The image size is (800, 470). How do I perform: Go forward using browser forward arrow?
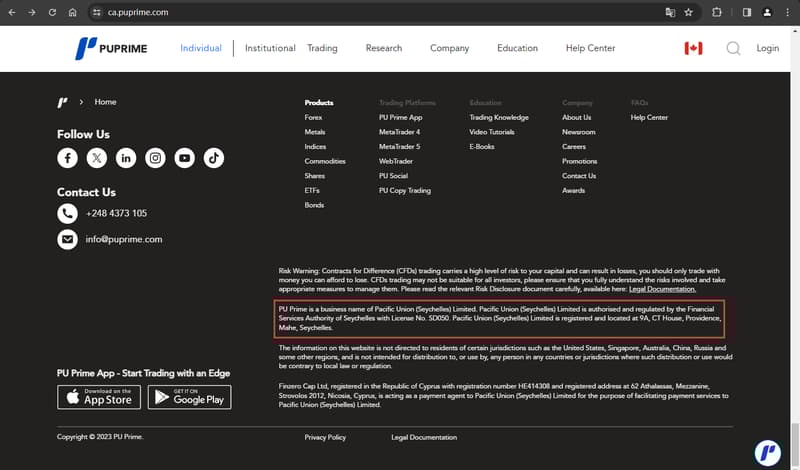pyautogui.click(x=32, y=12)
